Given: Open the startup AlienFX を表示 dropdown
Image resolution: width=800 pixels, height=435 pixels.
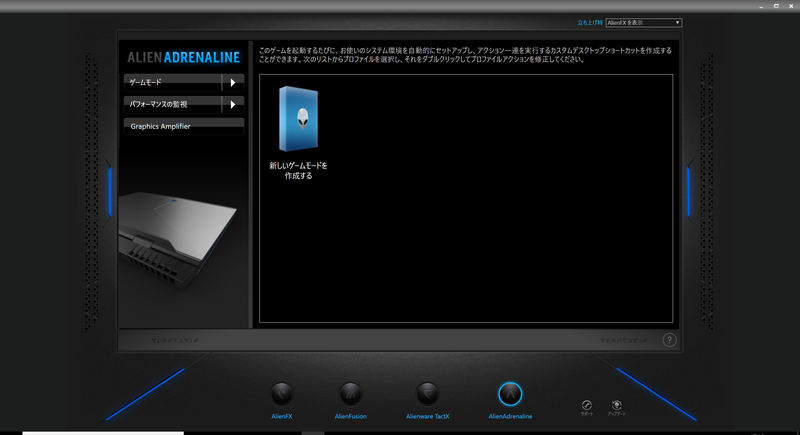Looking at the screenshot, I should click(643, 23).
